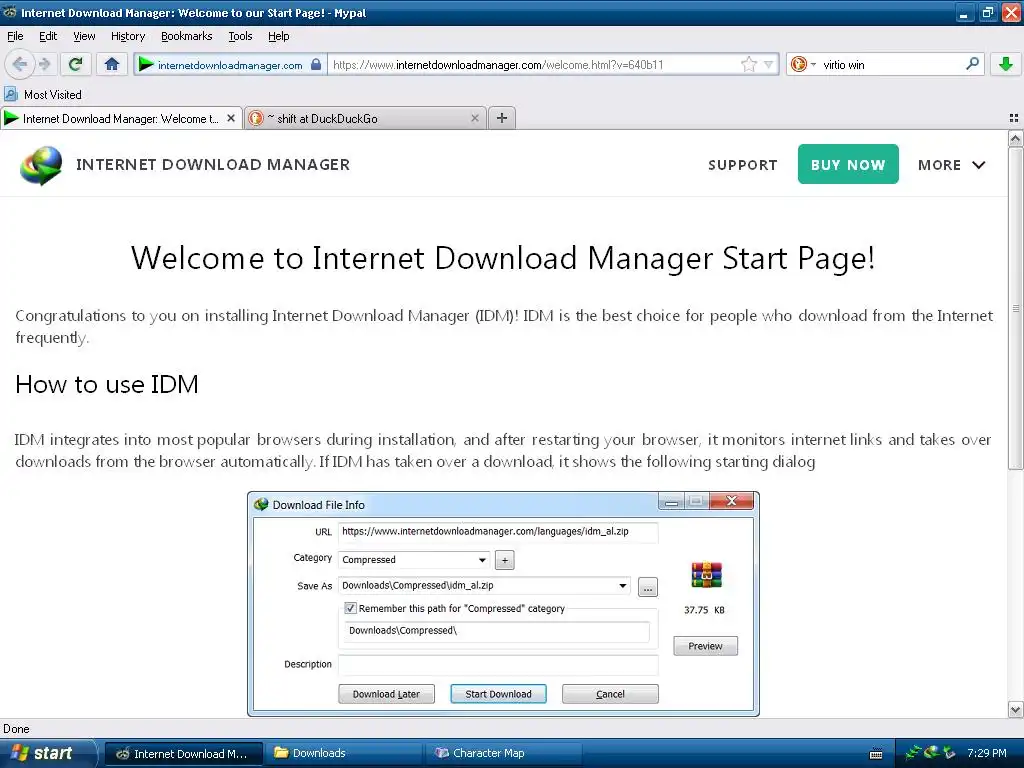This screenshot has width=1024, height=768.
Task: Click the vertical scrollbar thumb
Action: (x=1016, y=308)
